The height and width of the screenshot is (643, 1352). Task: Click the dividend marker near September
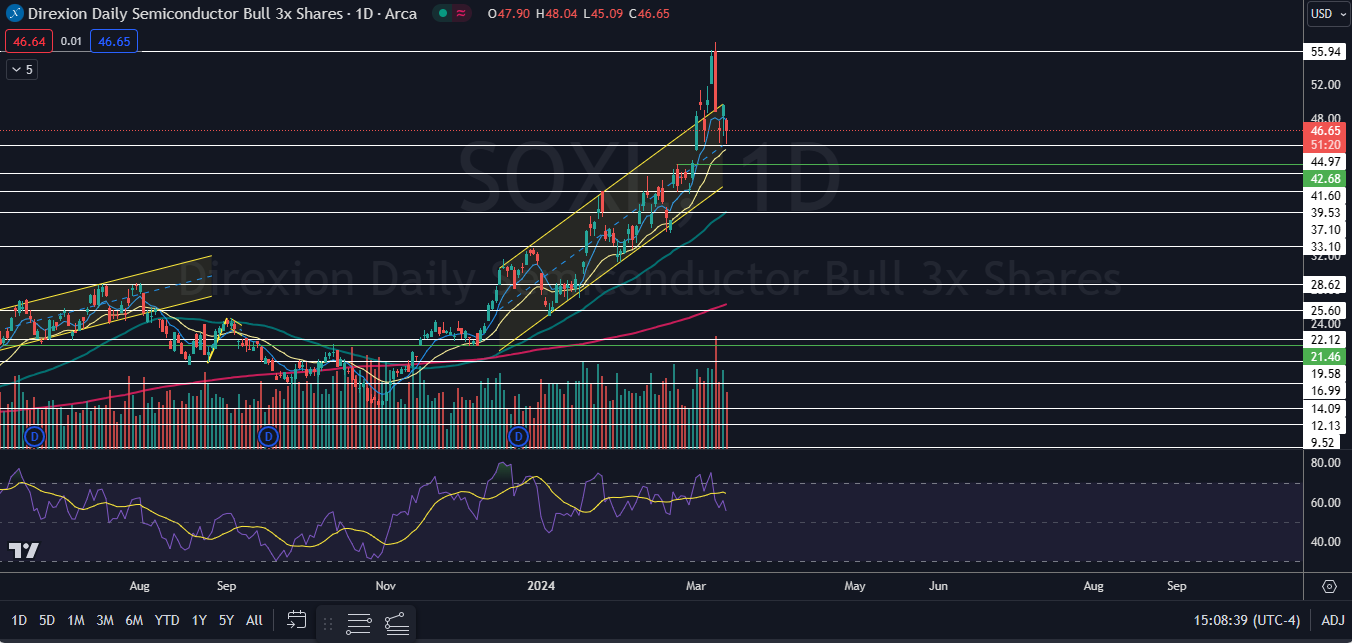click(268, 437)
